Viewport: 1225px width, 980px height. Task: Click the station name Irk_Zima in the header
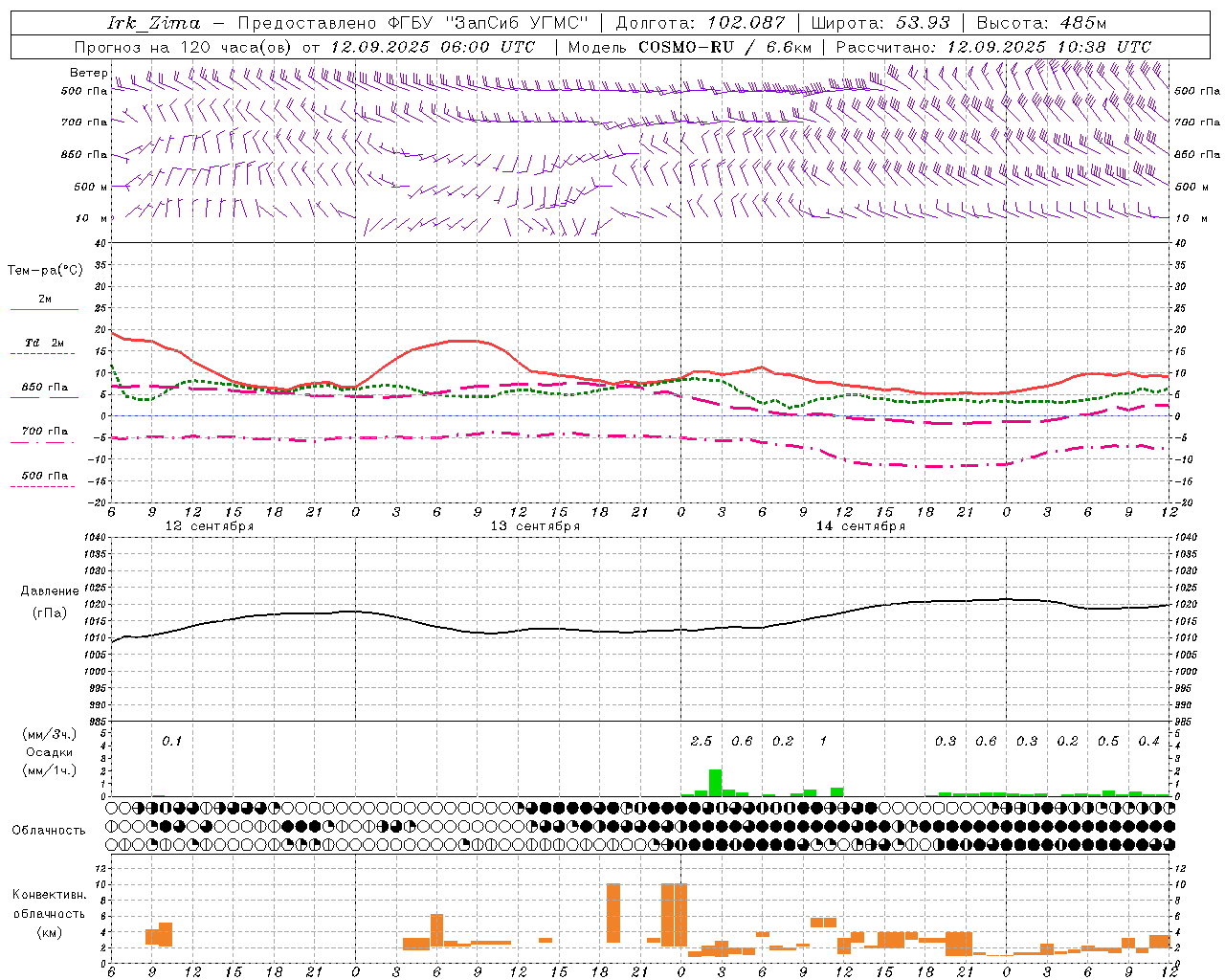(154, 23)
